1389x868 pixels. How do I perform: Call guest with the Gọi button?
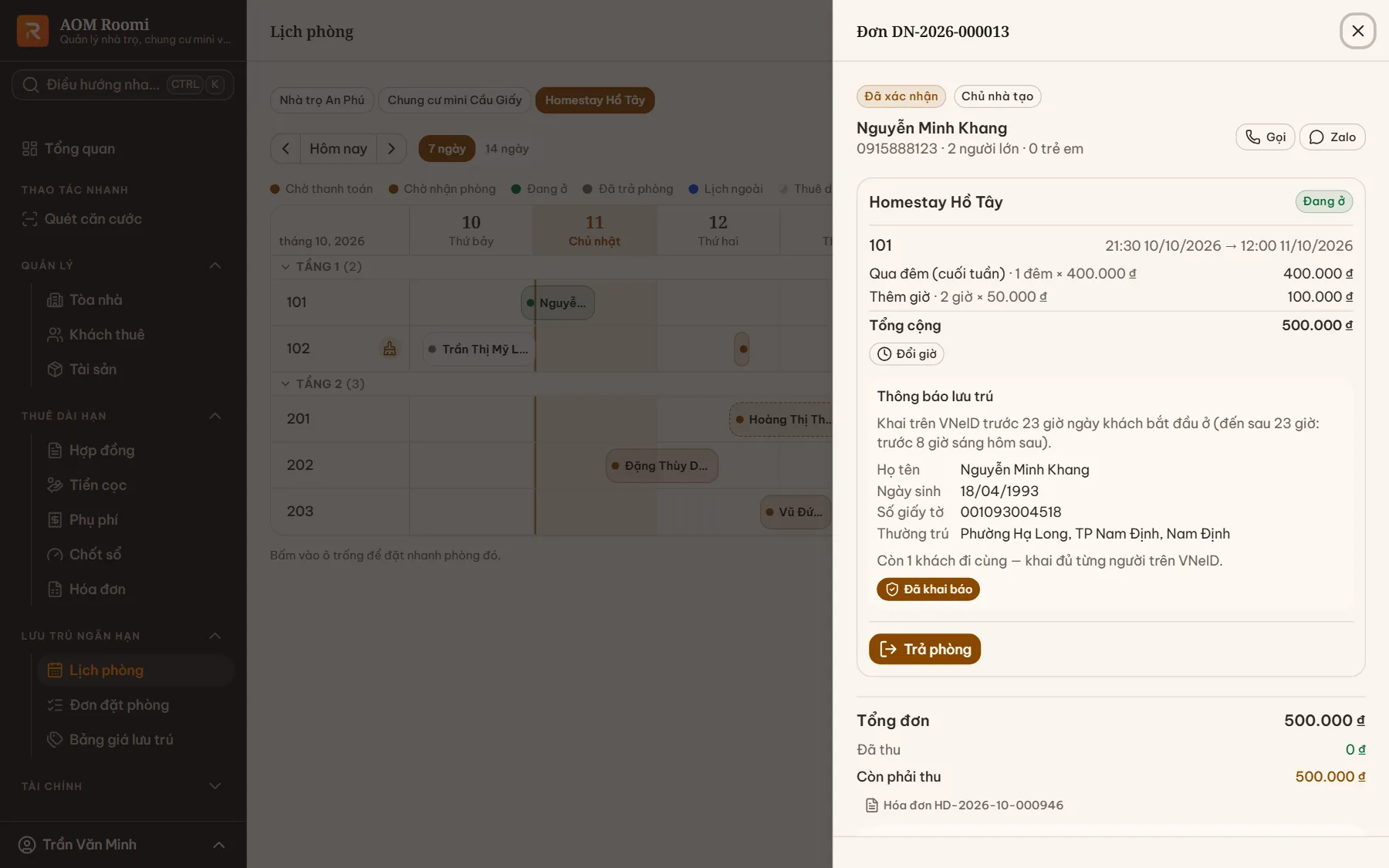click(x=1265, y=137)
